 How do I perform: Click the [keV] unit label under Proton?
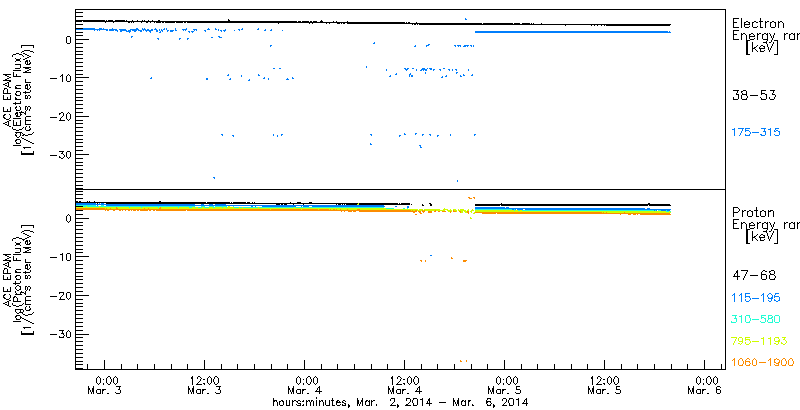(x=761, y=237)
